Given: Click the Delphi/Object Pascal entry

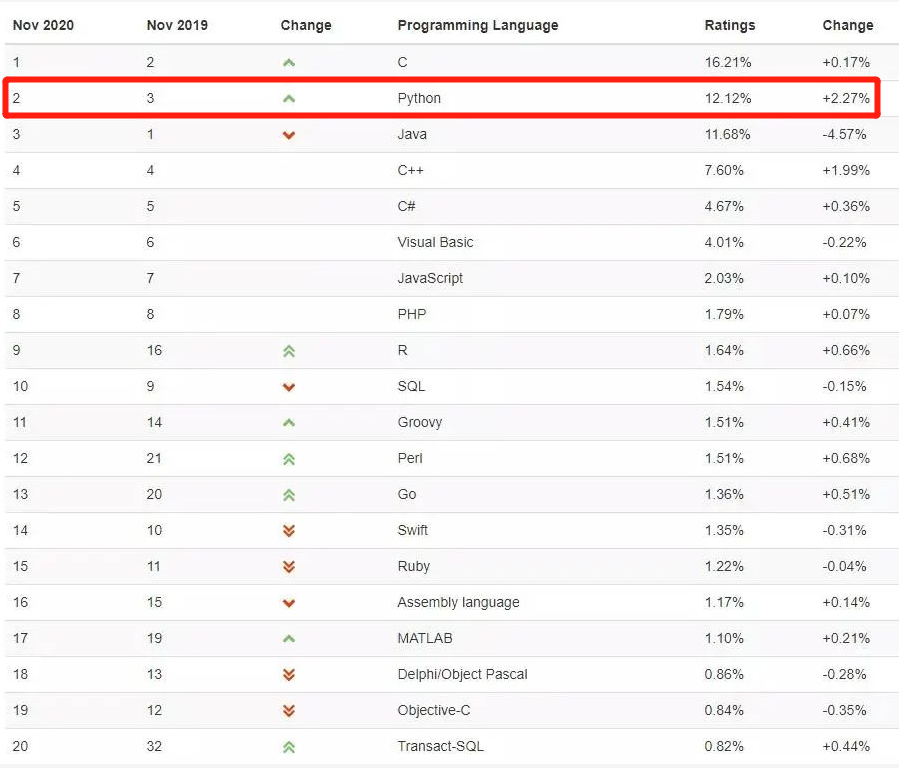Looking at the screenshot, I should pos(462,675).
